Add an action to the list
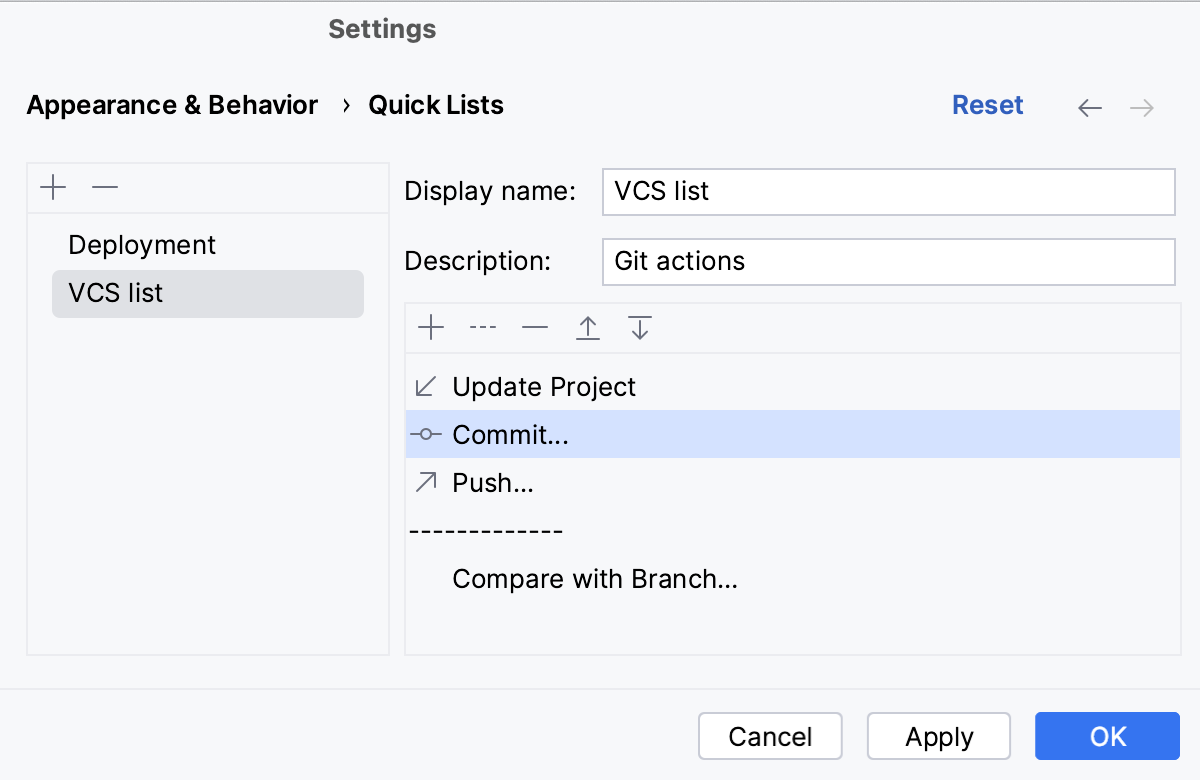The height and width of the screenshot is (780, 1200). pos(431,327)
